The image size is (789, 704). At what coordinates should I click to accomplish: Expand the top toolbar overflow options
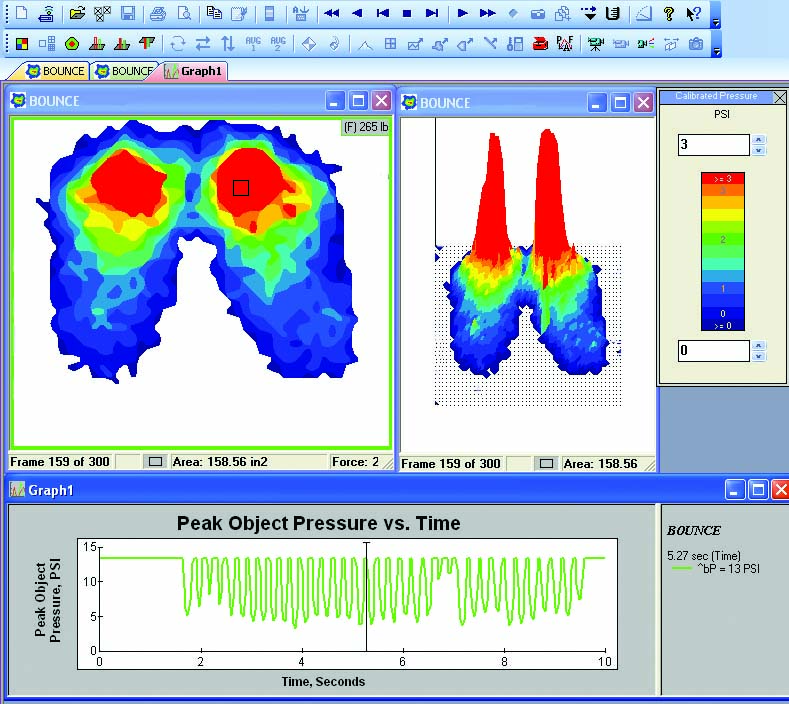coord(716,18)
